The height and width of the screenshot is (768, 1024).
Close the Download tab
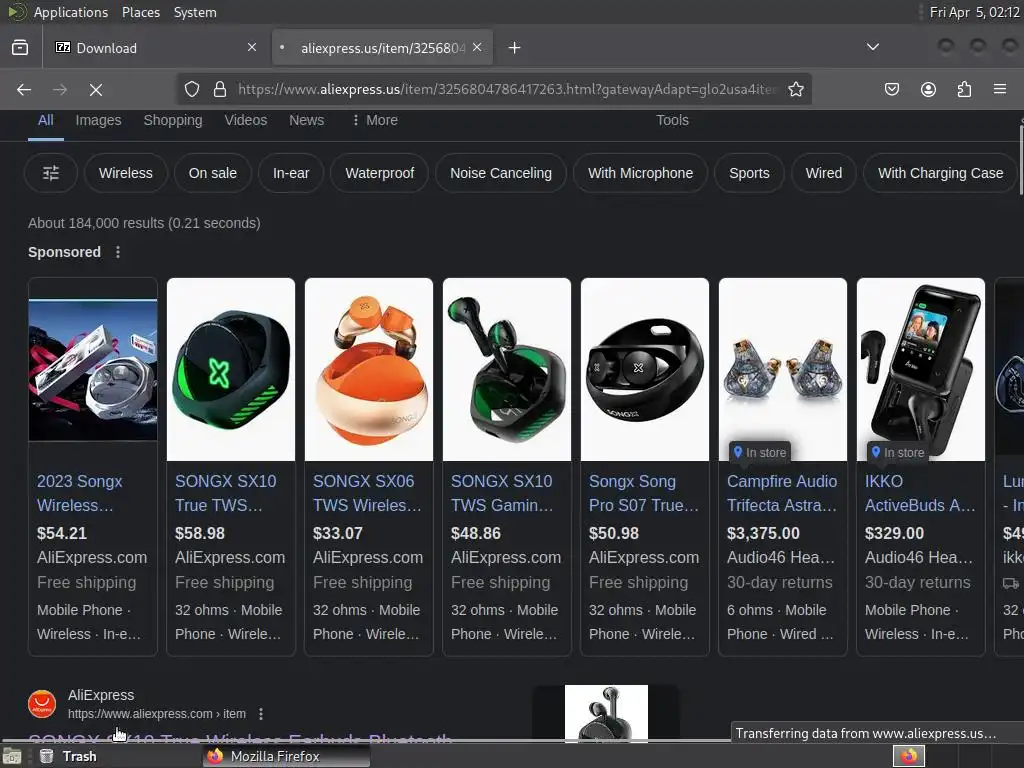(x=252, y=47)
